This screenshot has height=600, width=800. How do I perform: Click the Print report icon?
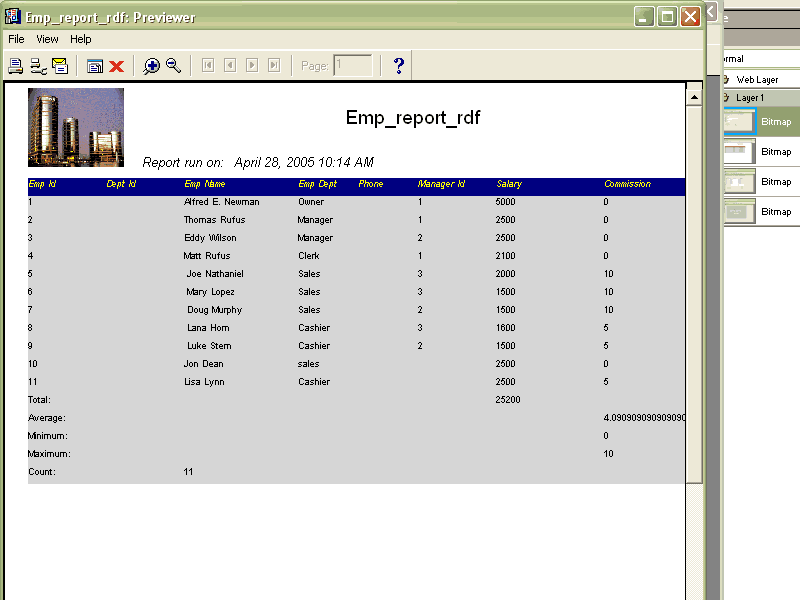(16, 66)
